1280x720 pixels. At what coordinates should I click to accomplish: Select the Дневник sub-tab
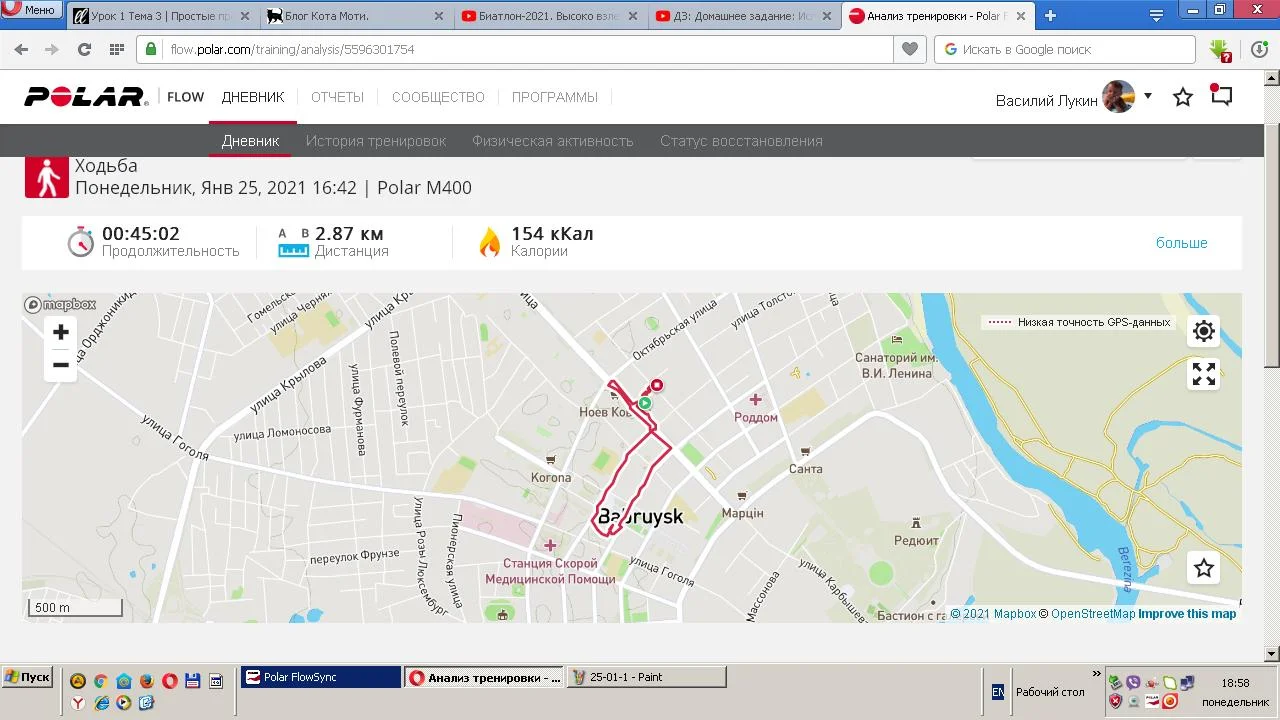click(x=250, y=141)
